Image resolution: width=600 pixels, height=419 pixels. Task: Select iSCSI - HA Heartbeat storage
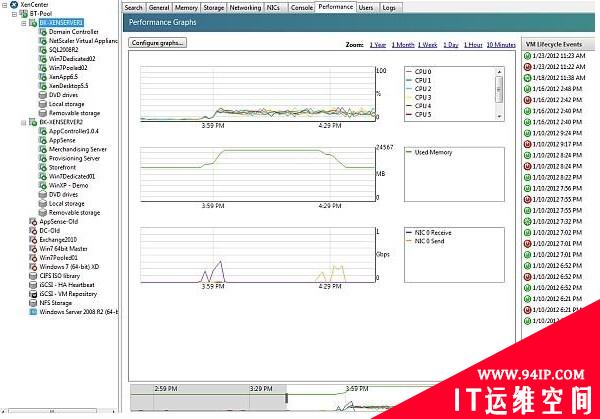67,285
